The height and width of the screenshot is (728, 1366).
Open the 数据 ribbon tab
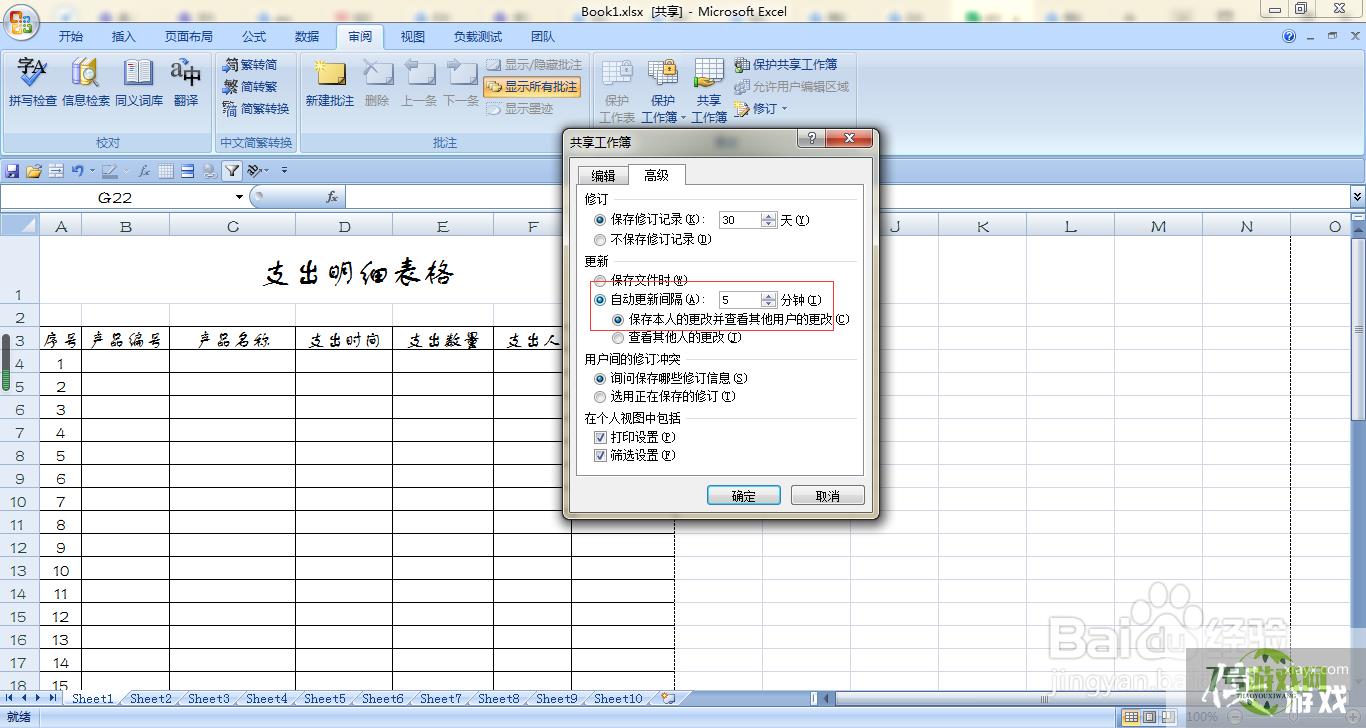(x=307, y=37)
